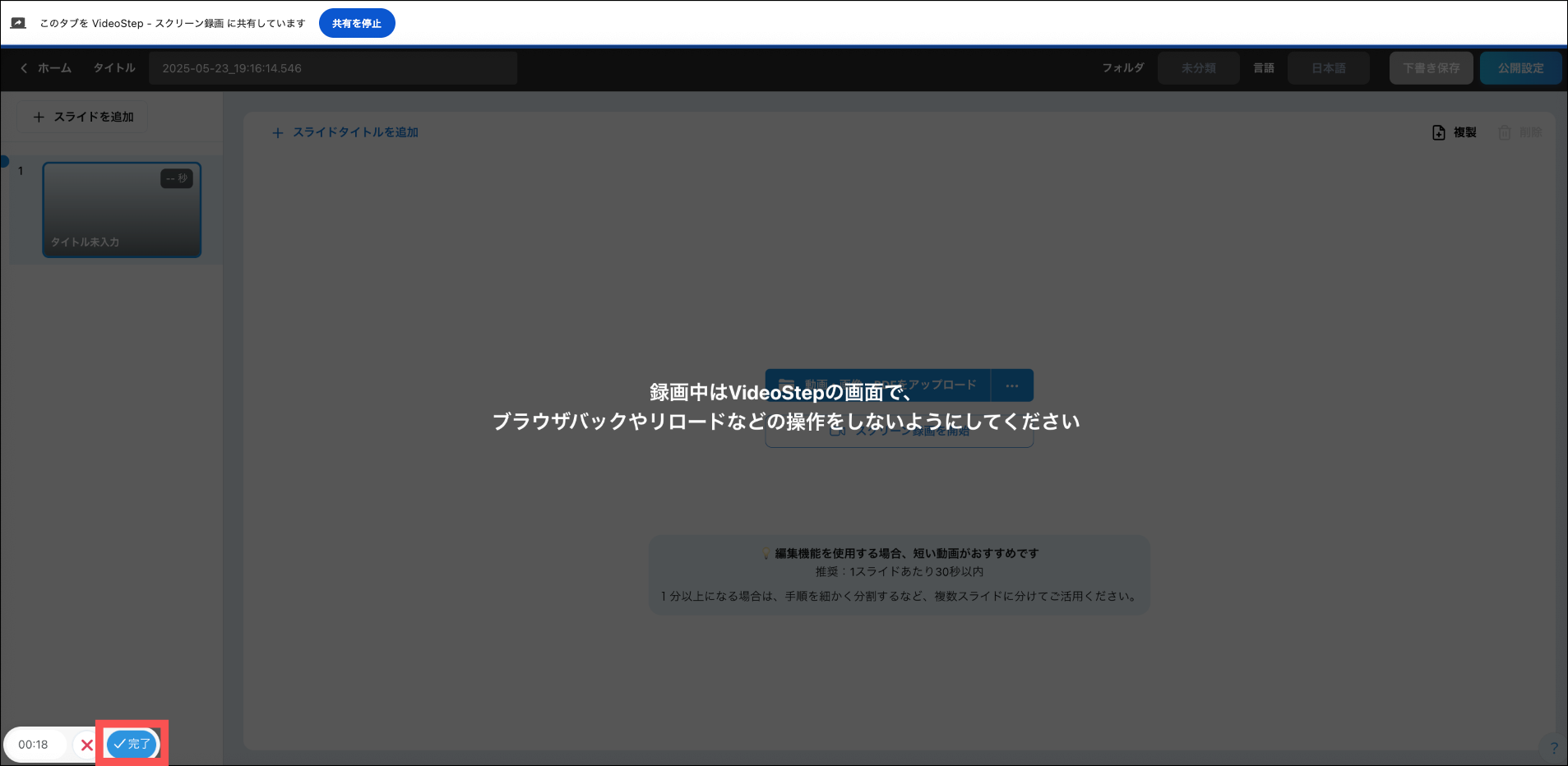Click the title input field
This screenshot has width=1568, height=766.
coord(333,68)
